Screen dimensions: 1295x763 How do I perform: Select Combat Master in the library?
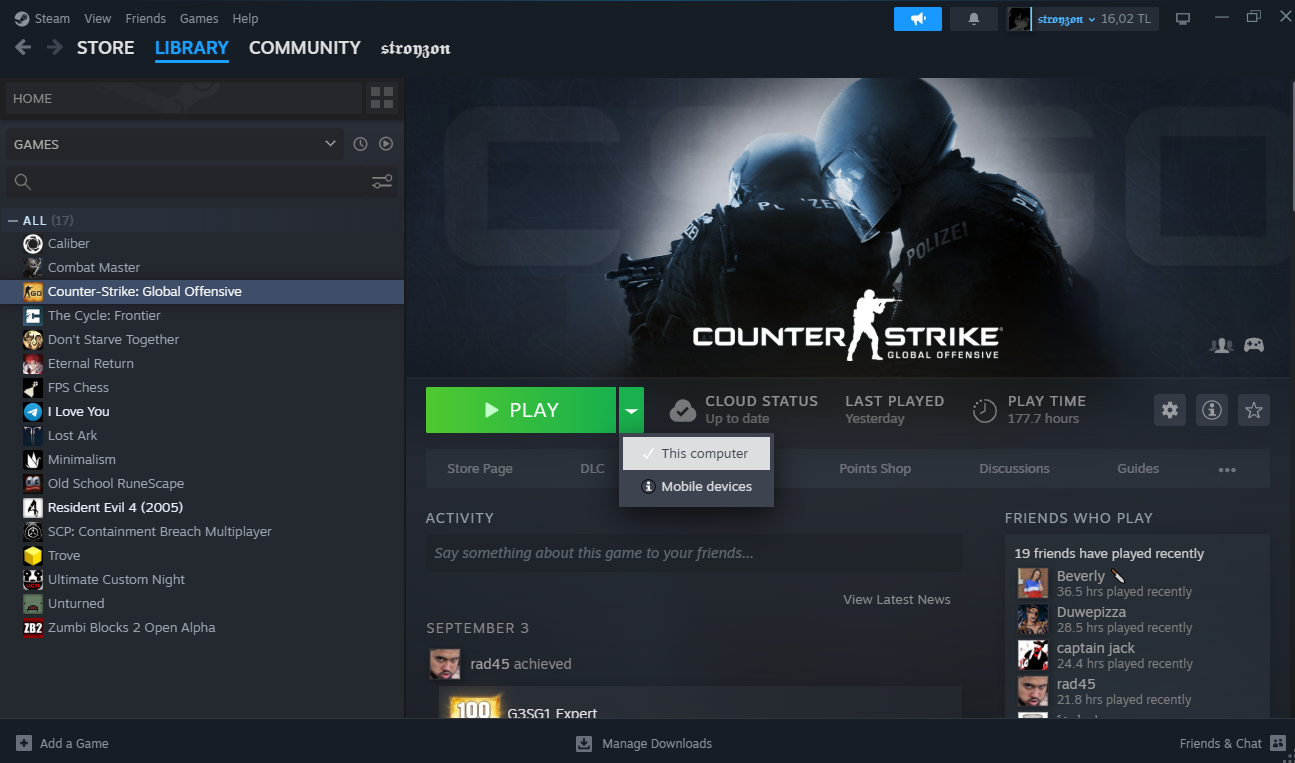(202, 267)
